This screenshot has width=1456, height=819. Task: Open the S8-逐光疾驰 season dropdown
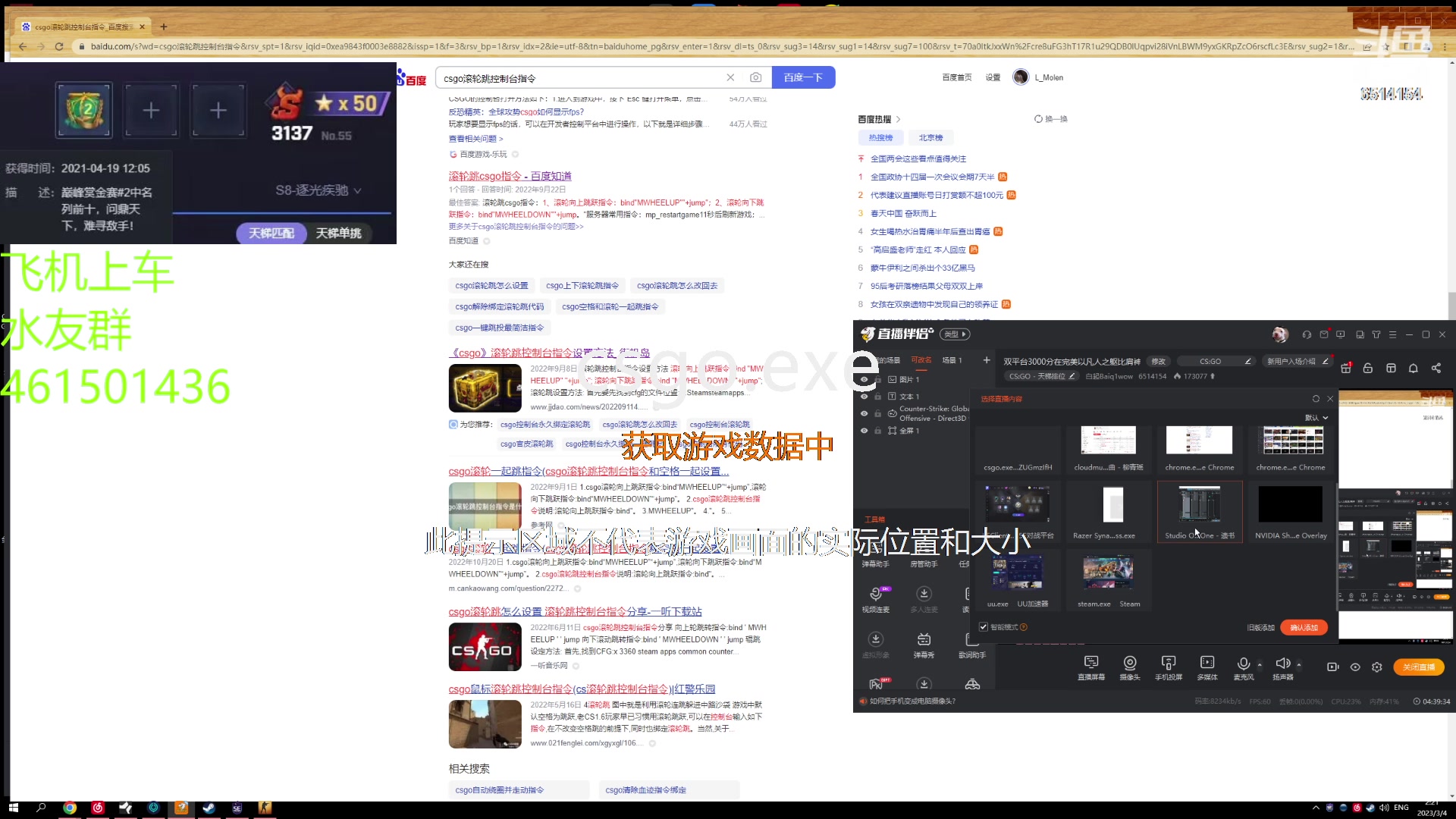pos(318,190)
